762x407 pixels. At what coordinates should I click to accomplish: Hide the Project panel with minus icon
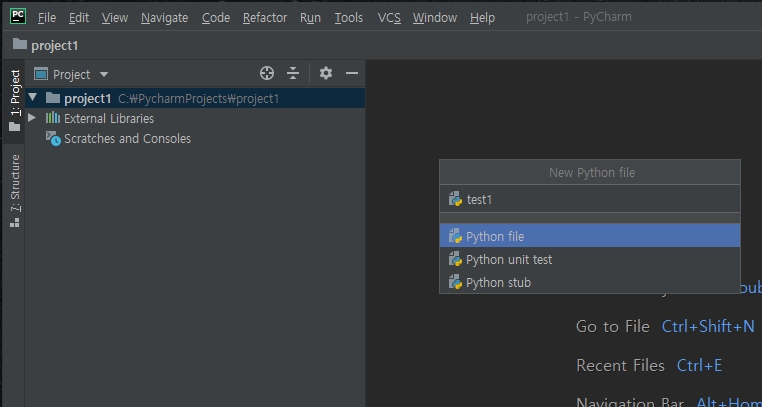[x=351, y=73]
